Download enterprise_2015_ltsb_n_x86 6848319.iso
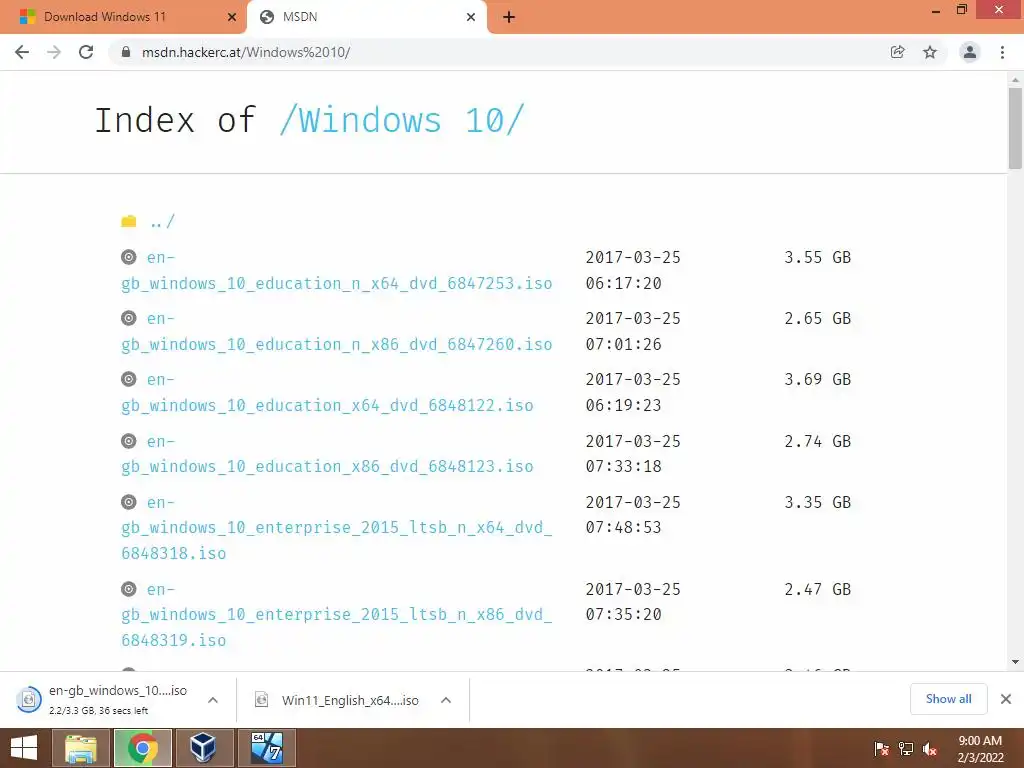 click(336, 615)
